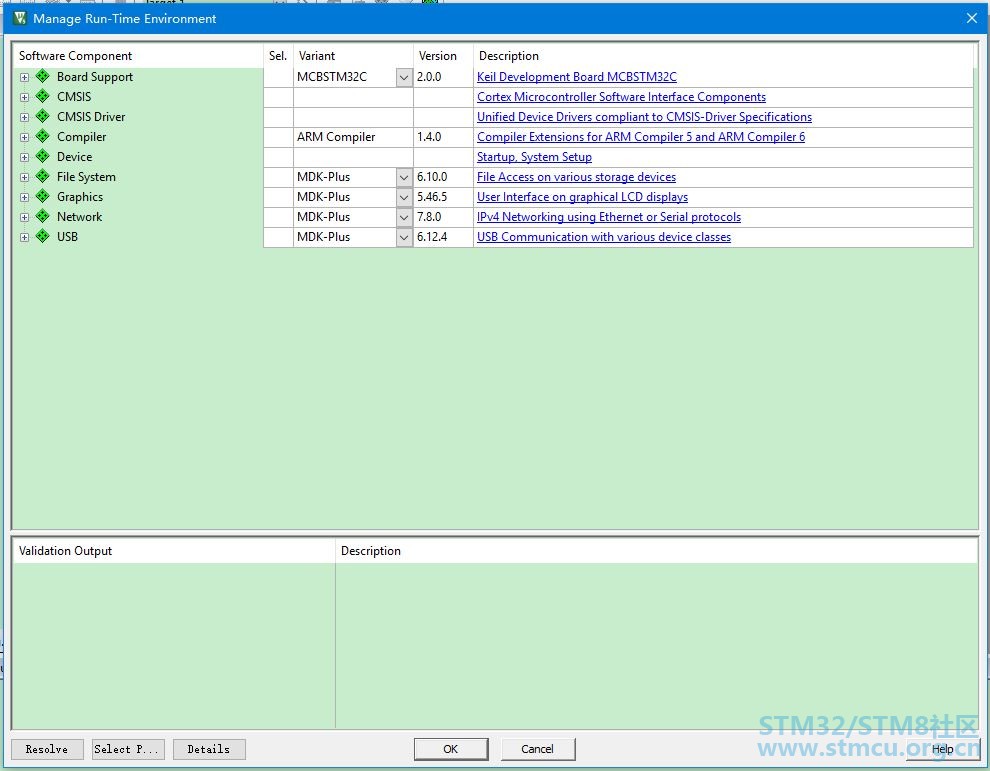Open IPv4 Networking using Ethernet link
Viewport: 990px width, 771px height.
(609, 217)
